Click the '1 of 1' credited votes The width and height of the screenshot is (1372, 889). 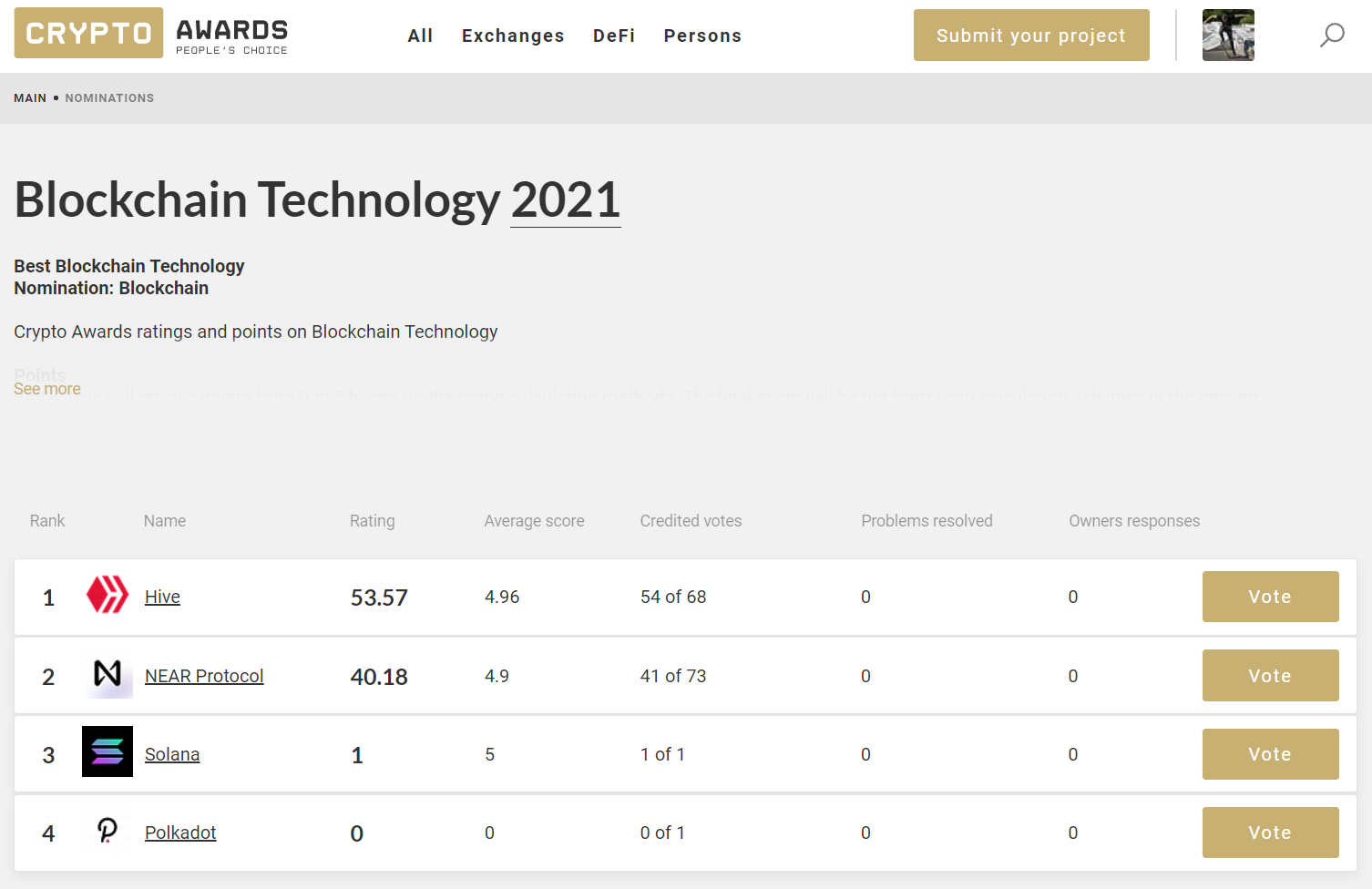(662, 754)
